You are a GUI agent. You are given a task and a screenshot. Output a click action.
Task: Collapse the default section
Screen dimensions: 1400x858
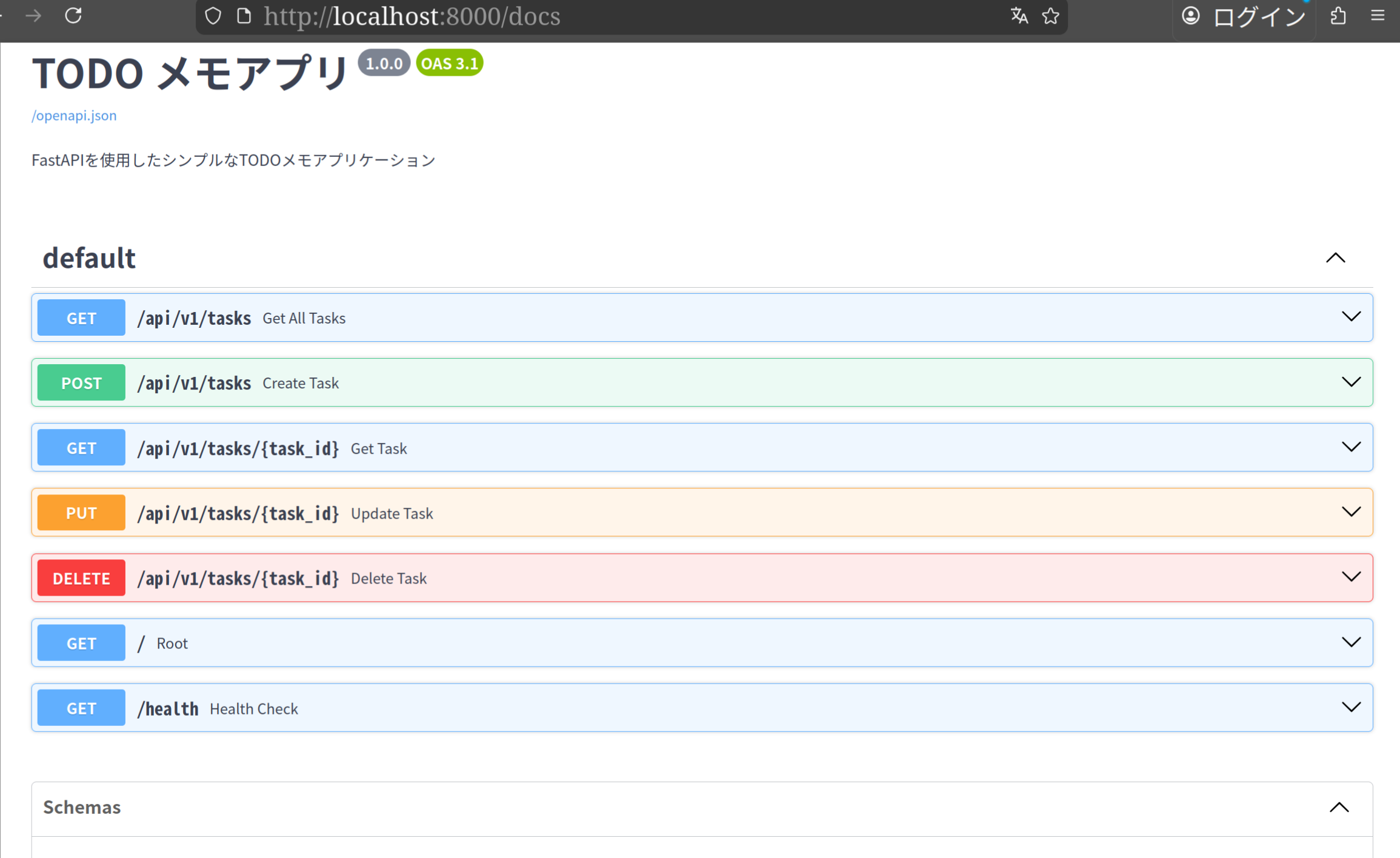[1335, 258]
